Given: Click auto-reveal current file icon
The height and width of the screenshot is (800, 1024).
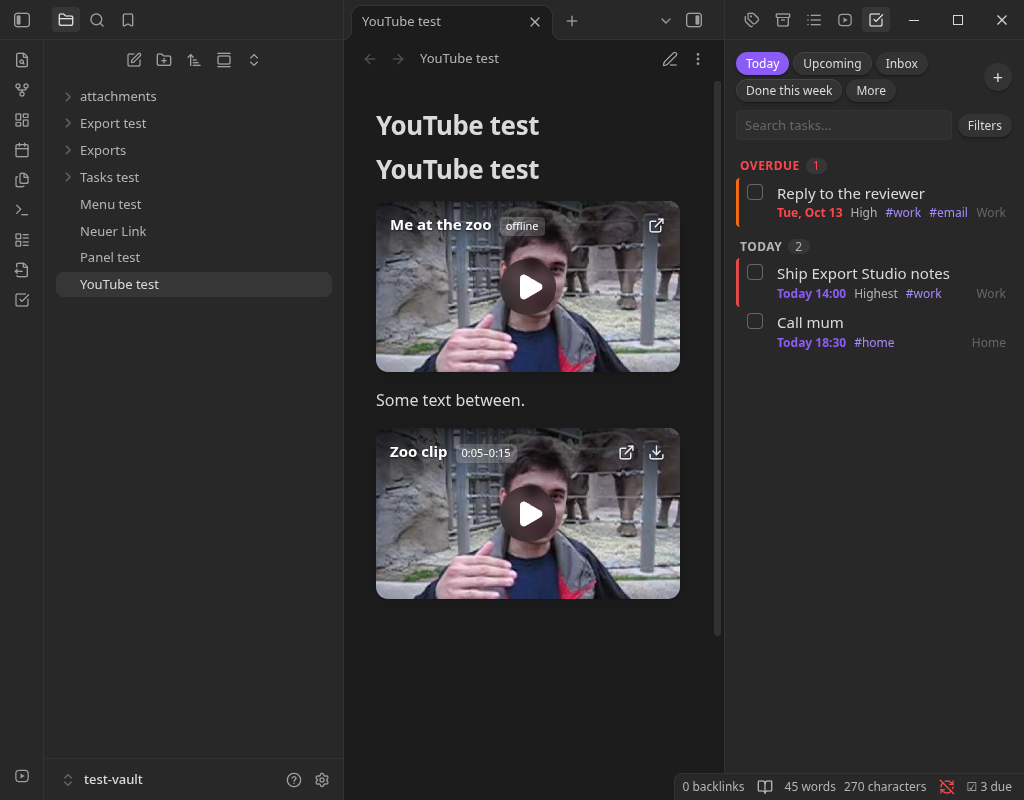Looking at the screenshot, I should [x=224, y=60].
